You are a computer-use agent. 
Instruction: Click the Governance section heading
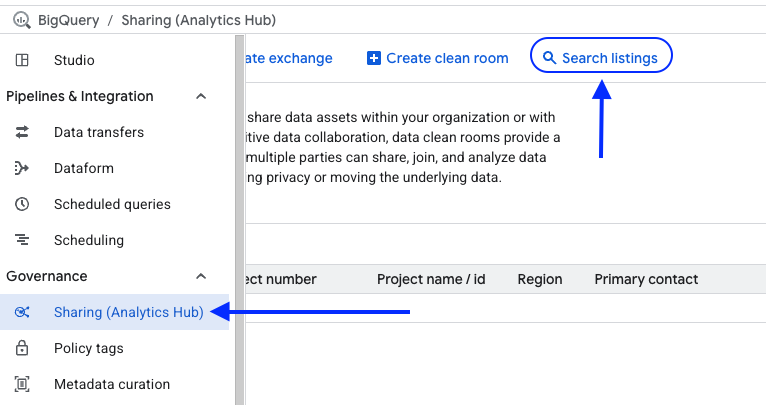click(x=47, y=276)
